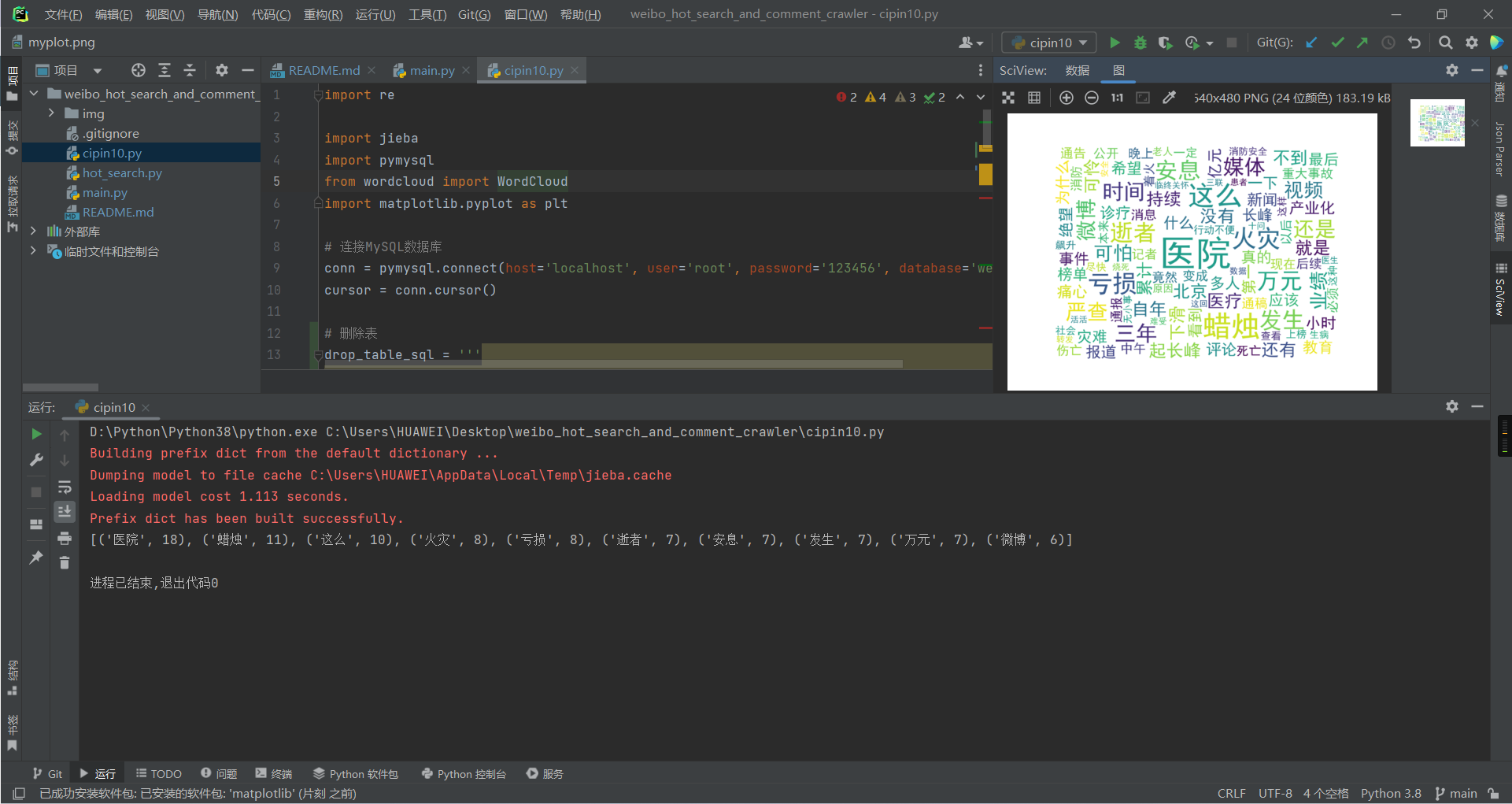
Task: Expand all icon in Project panel
Action: [x=165, y=70]
